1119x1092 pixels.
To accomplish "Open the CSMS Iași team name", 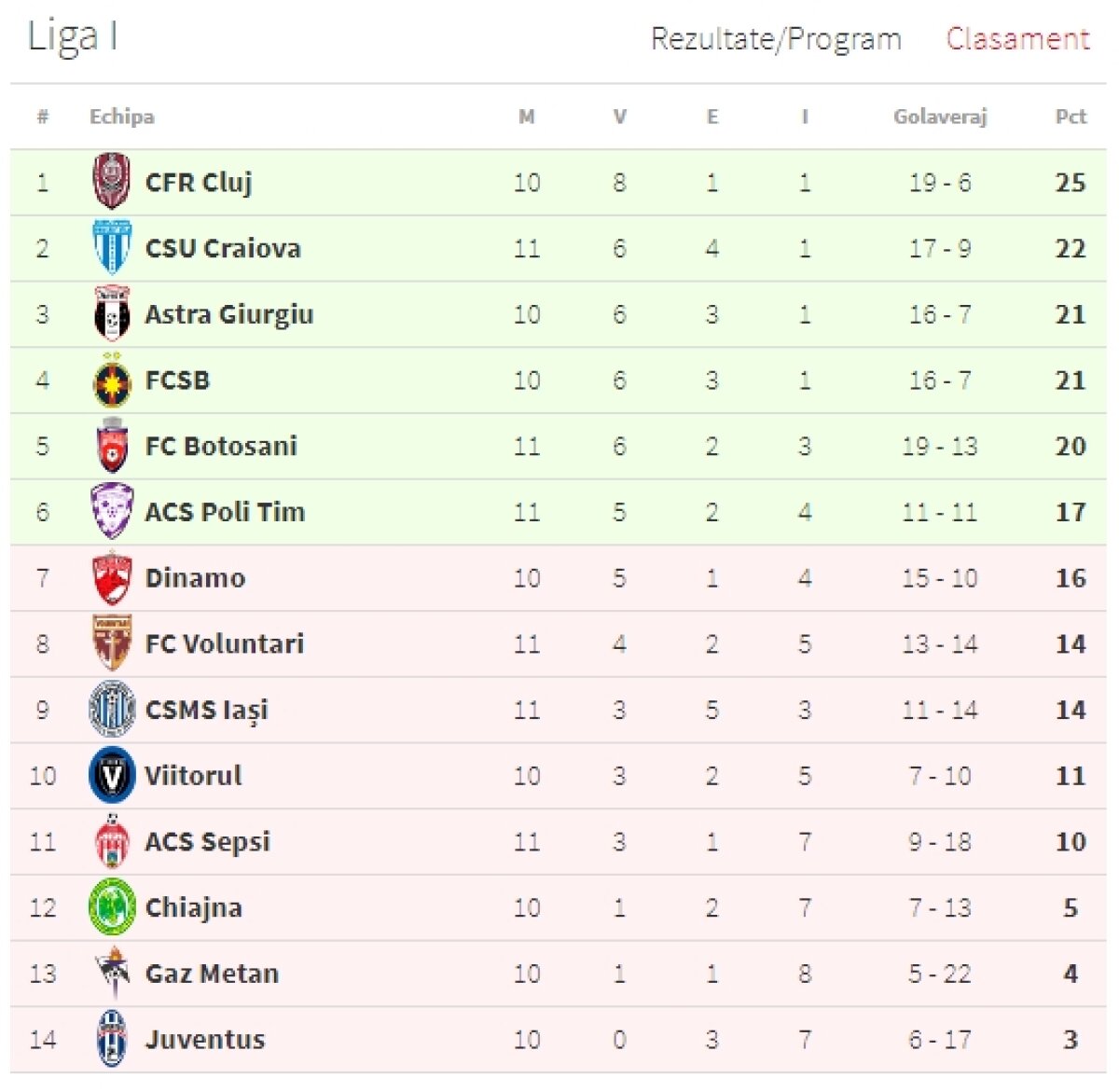I will (x=206, y=711).
